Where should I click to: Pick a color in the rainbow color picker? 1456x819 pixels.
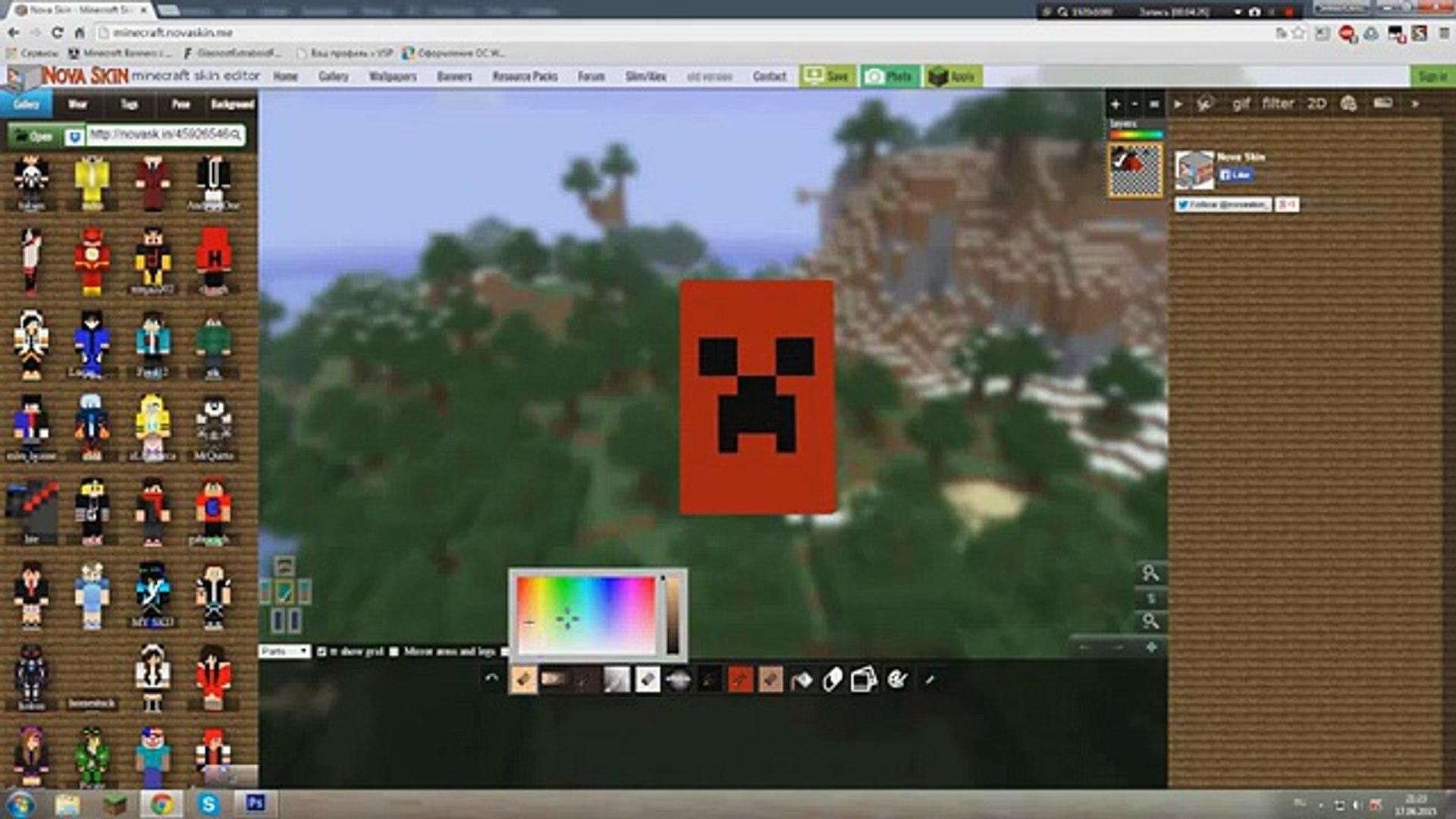click(585, 614)
